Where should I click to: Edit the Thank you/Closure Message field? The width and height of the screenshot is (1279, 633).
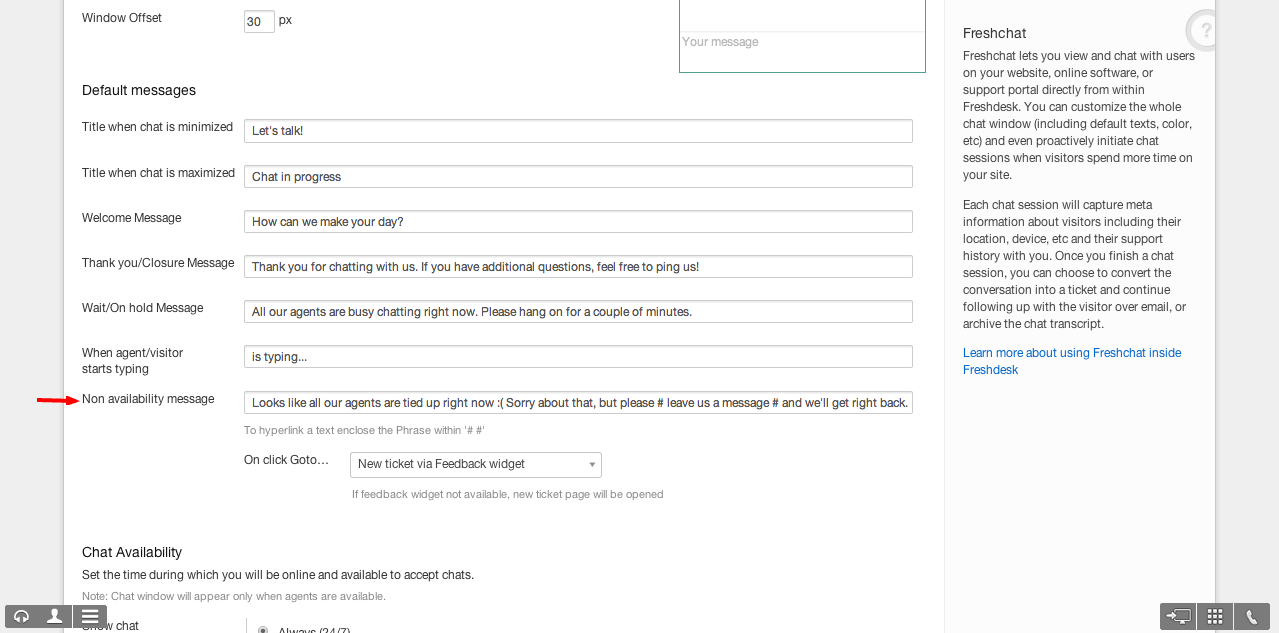pos(578,267)
